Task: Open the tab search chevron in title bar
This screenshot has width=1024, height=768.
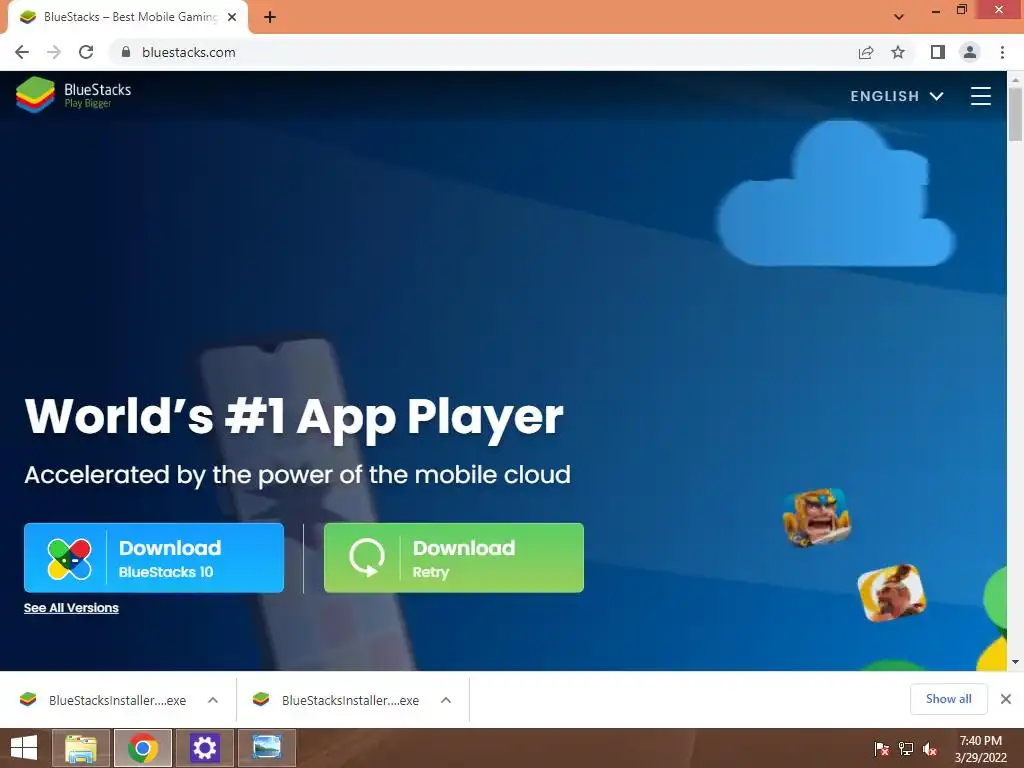Action: tap(899, 17)
